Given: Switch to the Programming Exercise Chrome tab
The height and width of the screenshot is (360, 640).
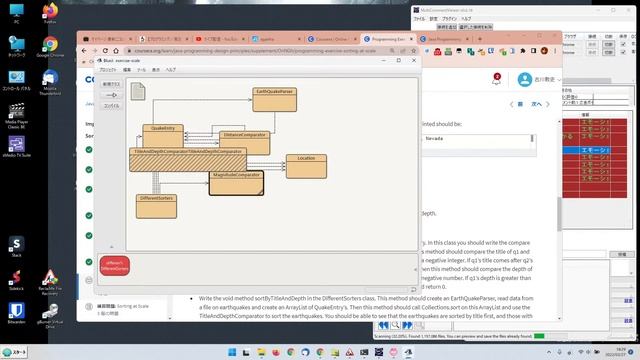Looking at the screenshot, I should tap(388, 39).
